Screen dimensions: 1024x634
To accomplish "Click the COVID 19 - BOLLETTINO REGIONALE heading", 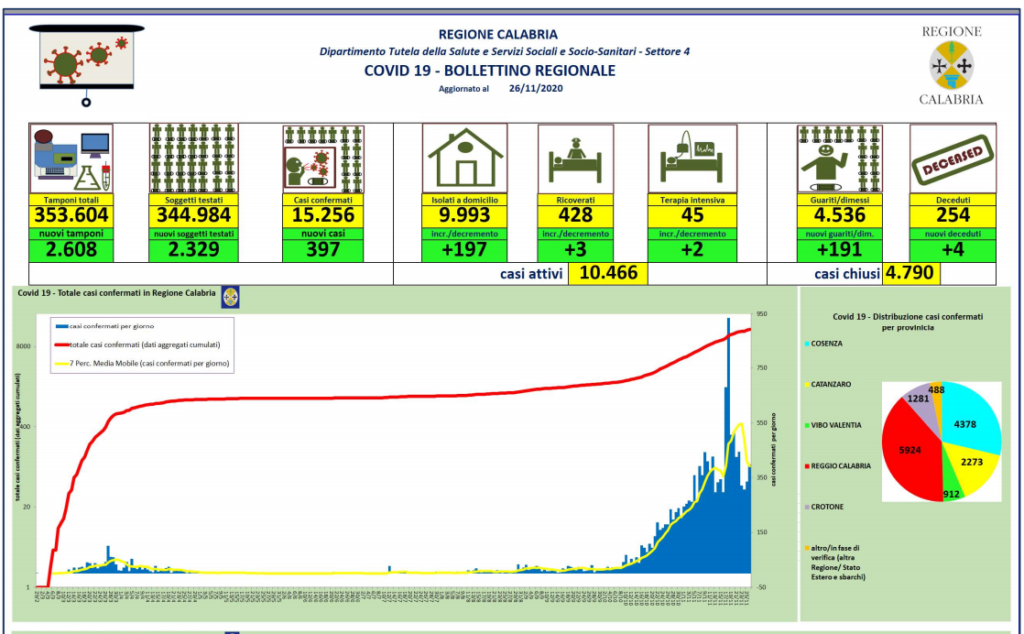I will coord(489,71).
